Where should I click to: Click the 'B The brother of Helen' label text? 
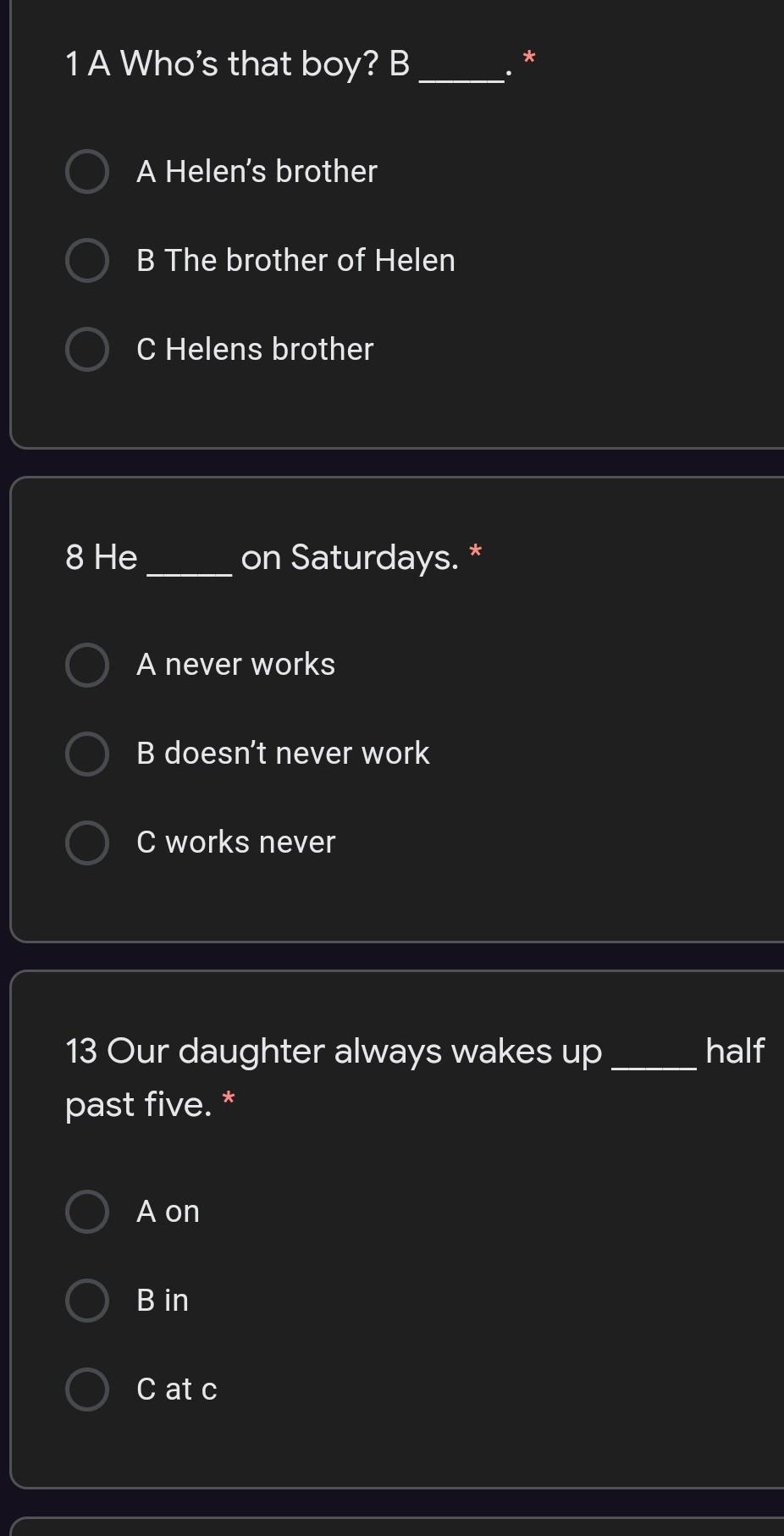(295, 260)
